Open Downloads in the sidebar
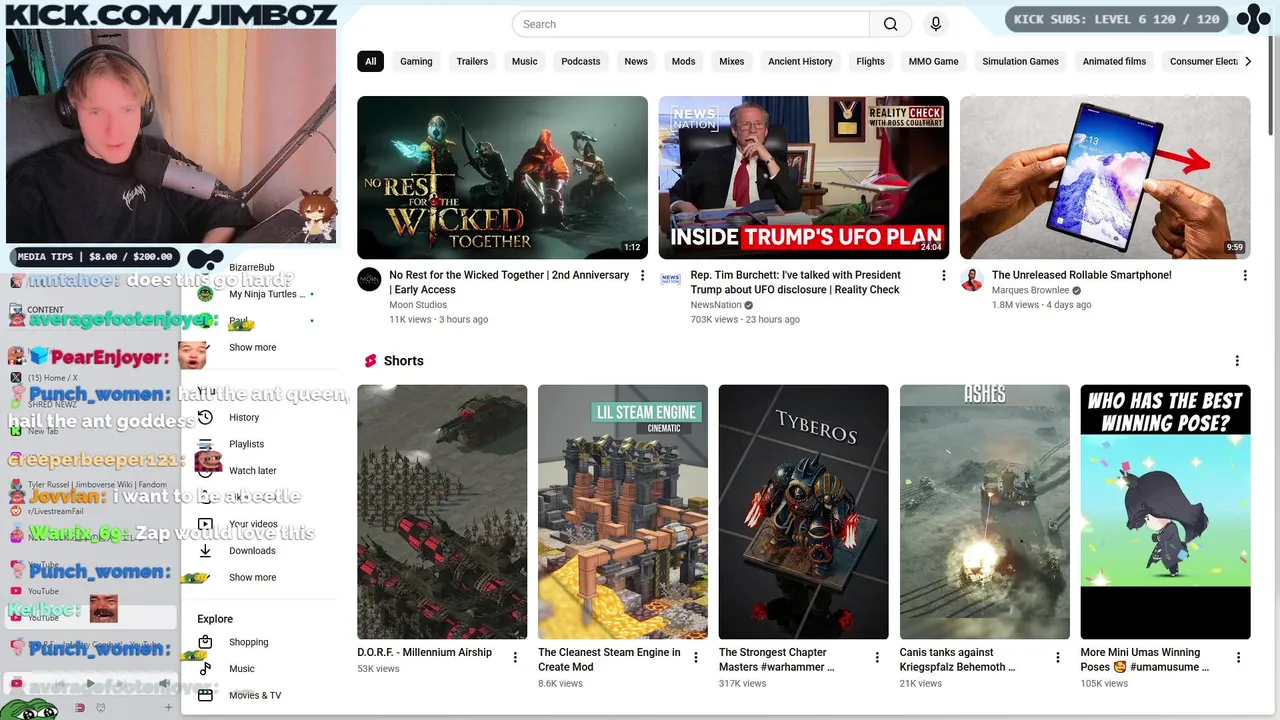The image size is (1280, 720). pyautogui.click(x=252, y=551)
